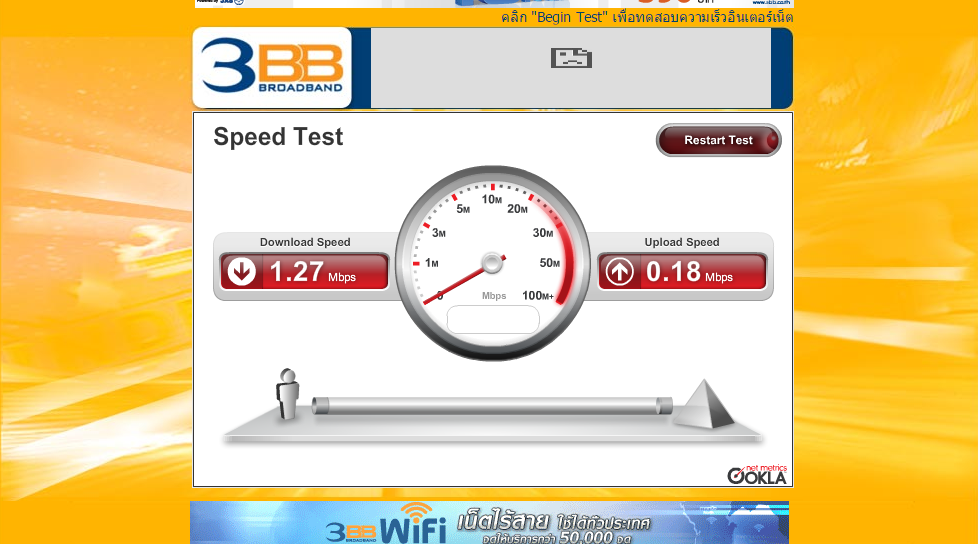This screenshot has height=544, width=978.
Task: Click the Restart Test button
Action: [x=718, y=140]
